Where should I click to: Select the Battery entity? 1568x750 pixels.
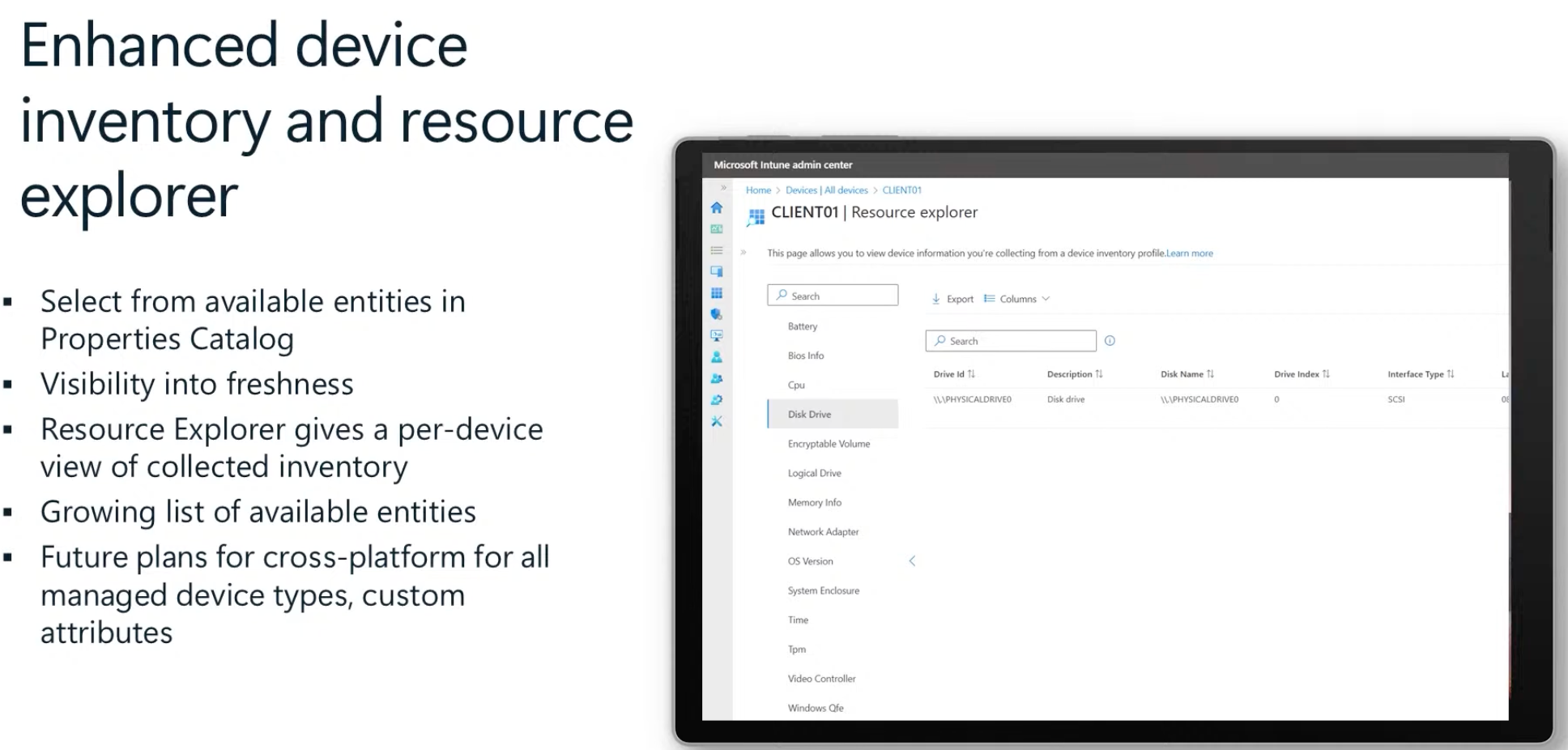coord(833,326)
